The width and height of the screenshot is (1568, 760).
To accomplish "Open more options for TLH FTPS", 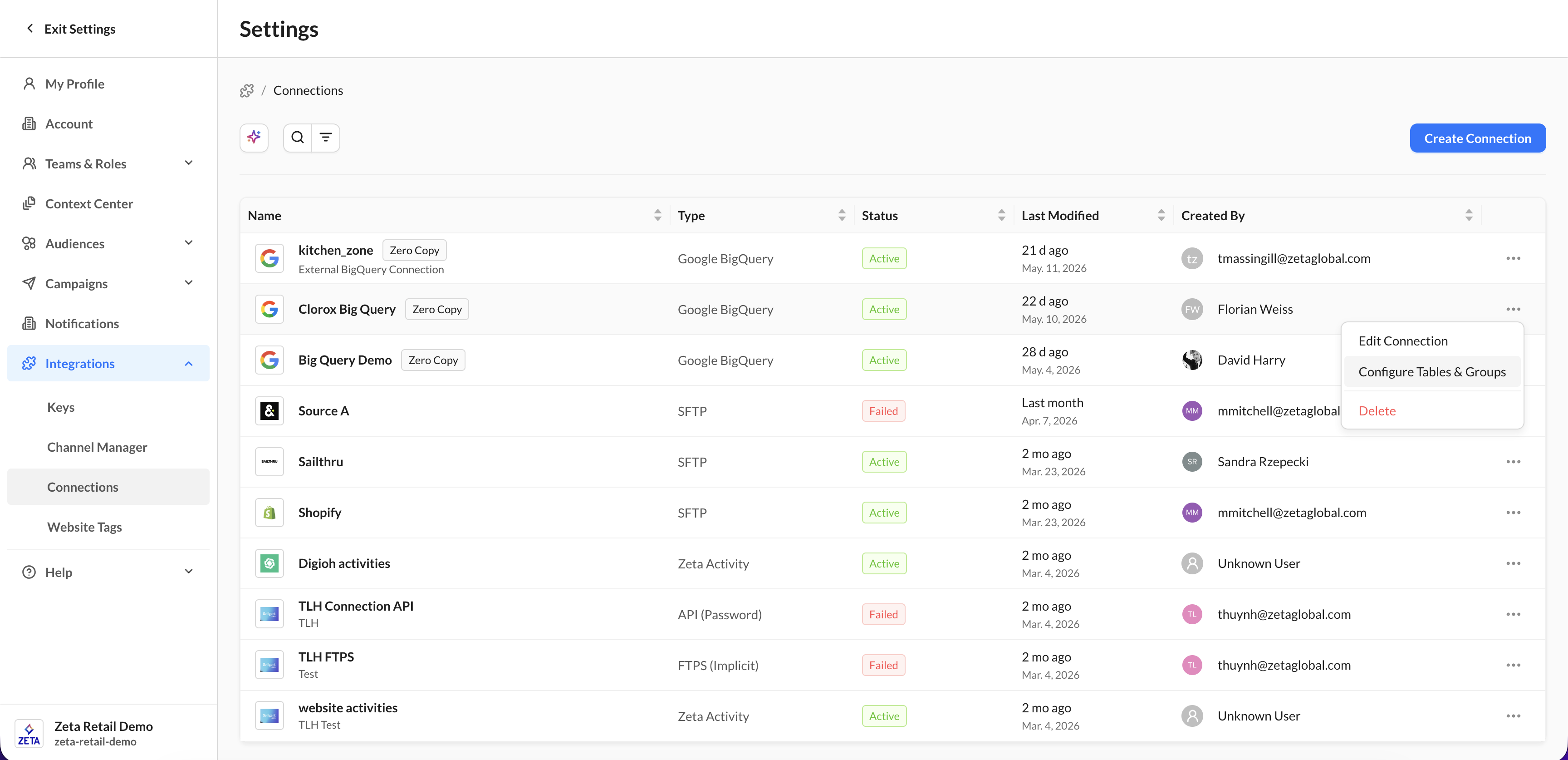I will coord(1513,665).
